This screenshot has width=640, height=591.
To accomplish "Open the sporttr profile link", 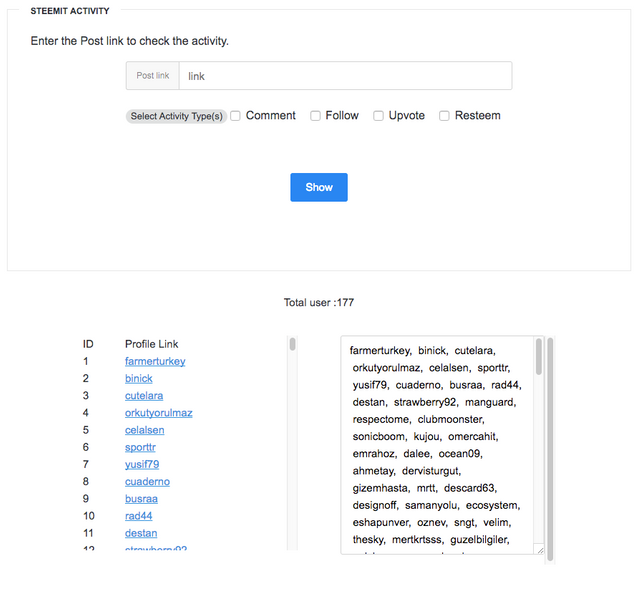I will (140, 447).
